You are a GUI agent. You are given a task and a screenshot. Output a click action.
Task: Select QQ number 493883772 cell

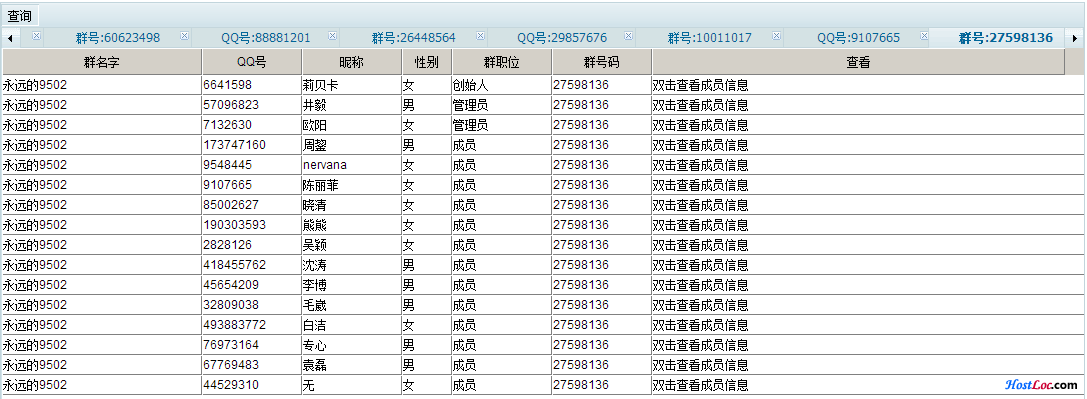[x=252, y=325]
